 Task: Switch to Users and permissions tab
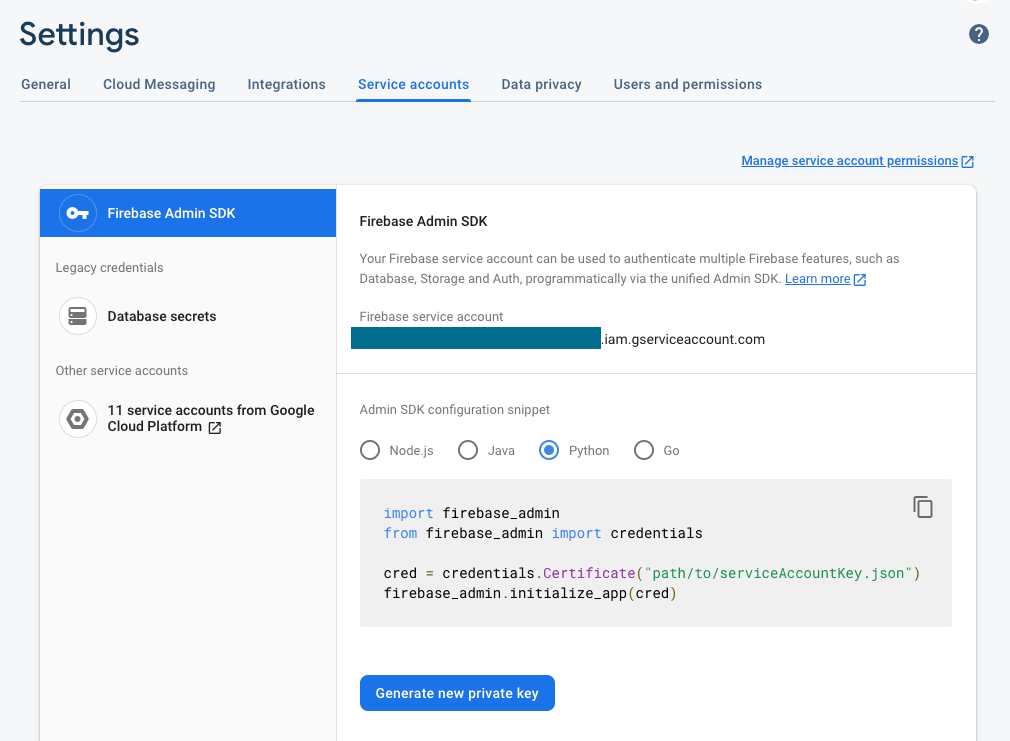click(688, 84)
